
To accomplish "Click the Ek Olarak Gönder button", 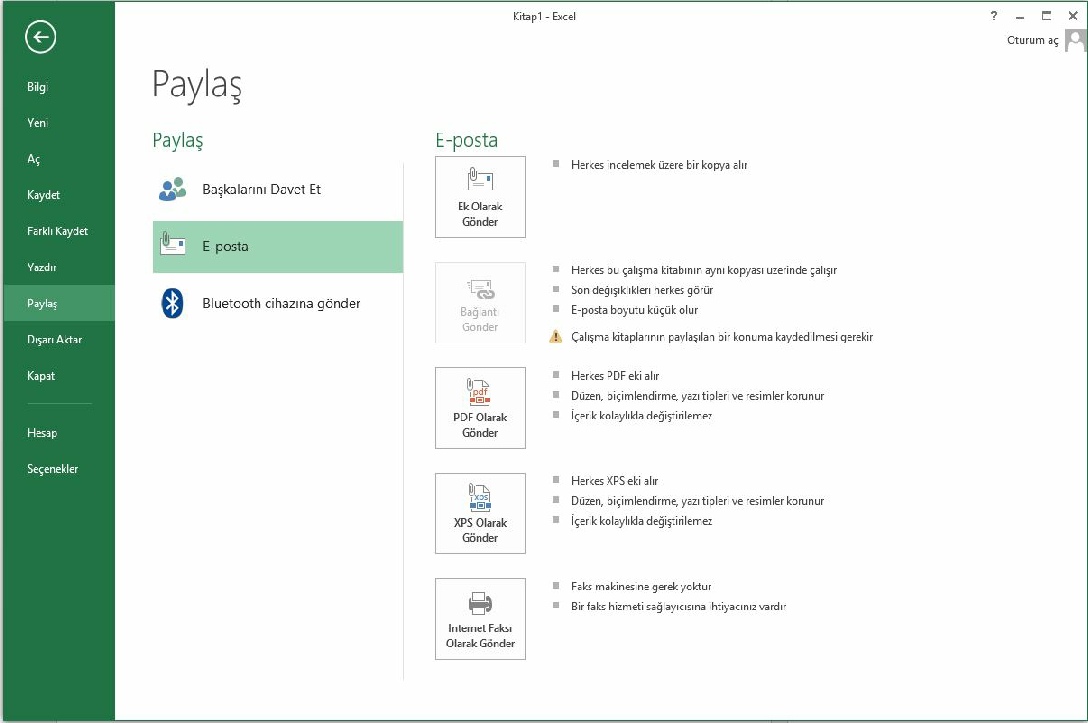I will pyautogui.click(x=480, y=197).
